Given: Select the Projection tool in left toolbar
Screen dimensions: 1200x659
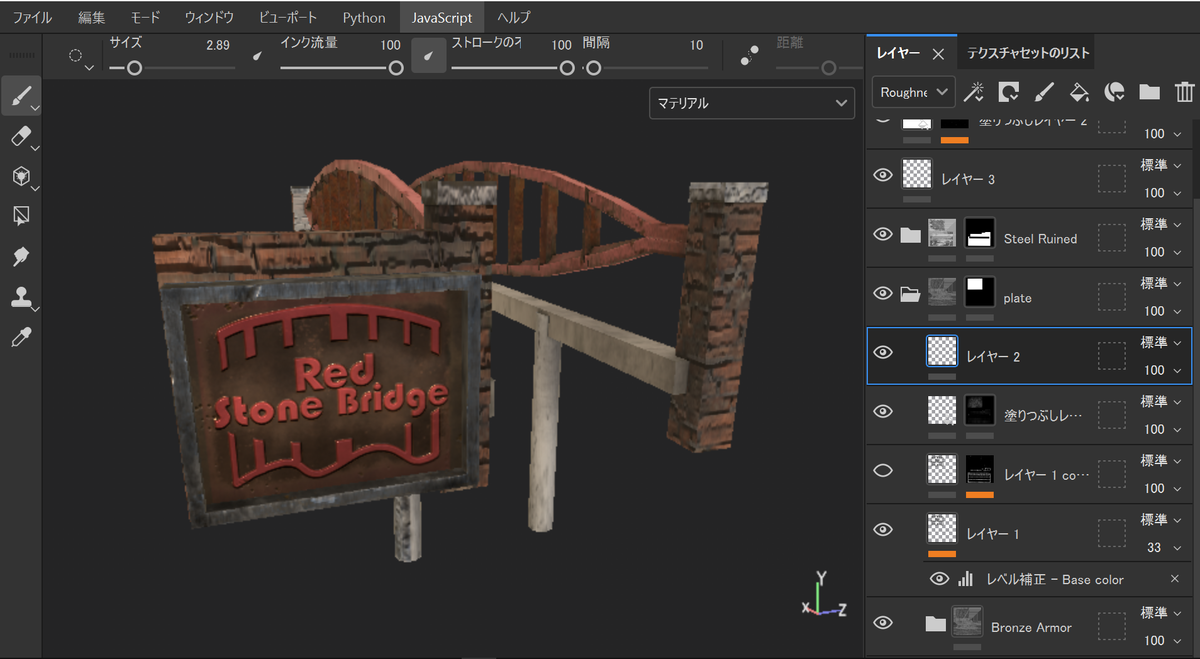Looking at the screenshot, I should click(20, 176).
